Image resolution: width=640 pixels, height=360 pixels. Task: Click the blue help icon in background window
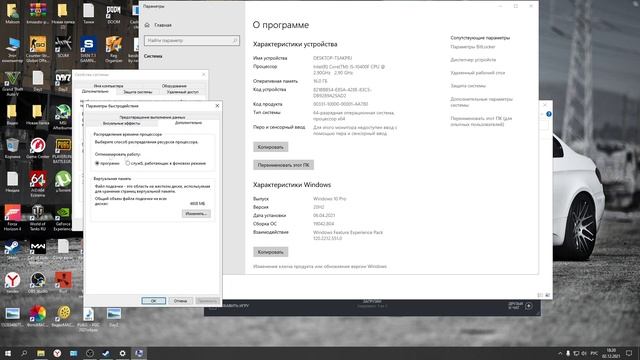(x=549, y=114)
